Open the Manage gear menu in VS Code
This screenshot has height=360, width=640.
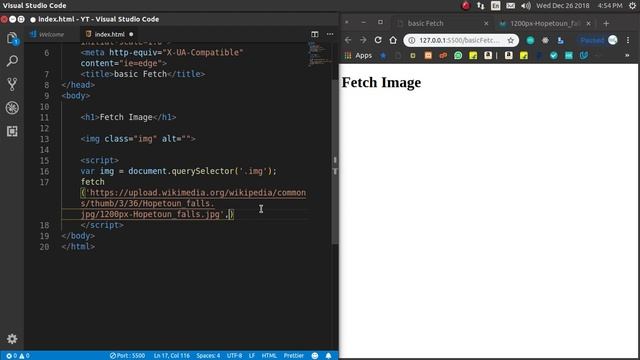coord(12,339)
